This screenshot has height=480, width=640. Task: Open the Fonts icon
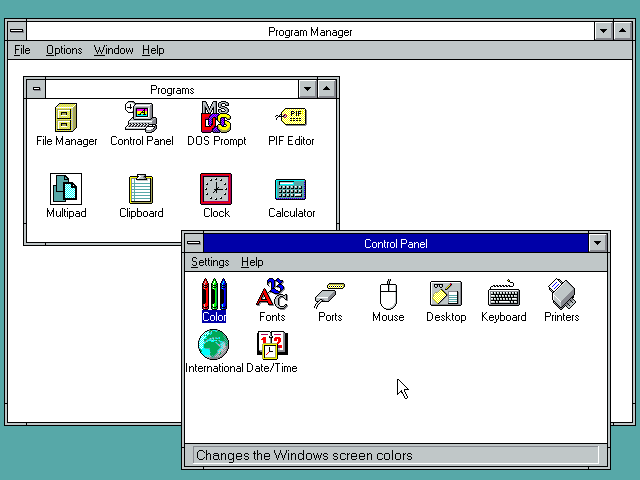pyautogui.click(x=272, y=294)
